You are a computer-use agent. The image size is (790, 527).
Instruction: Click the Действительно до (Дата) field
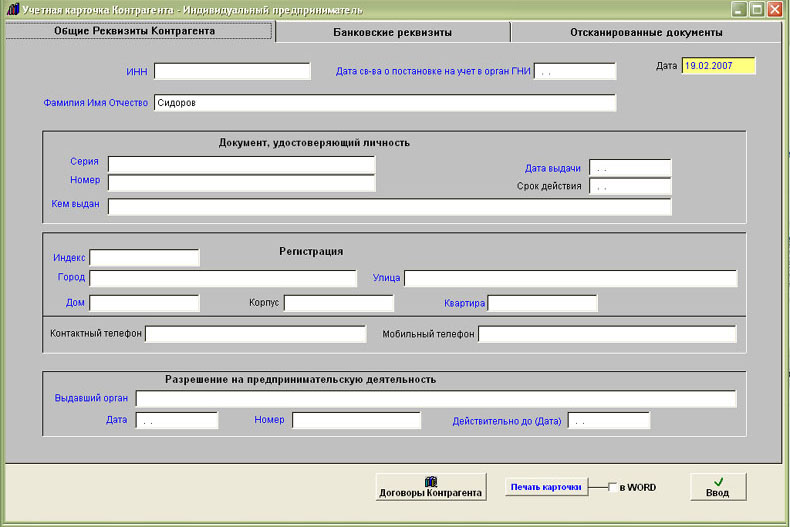point(609,420)
